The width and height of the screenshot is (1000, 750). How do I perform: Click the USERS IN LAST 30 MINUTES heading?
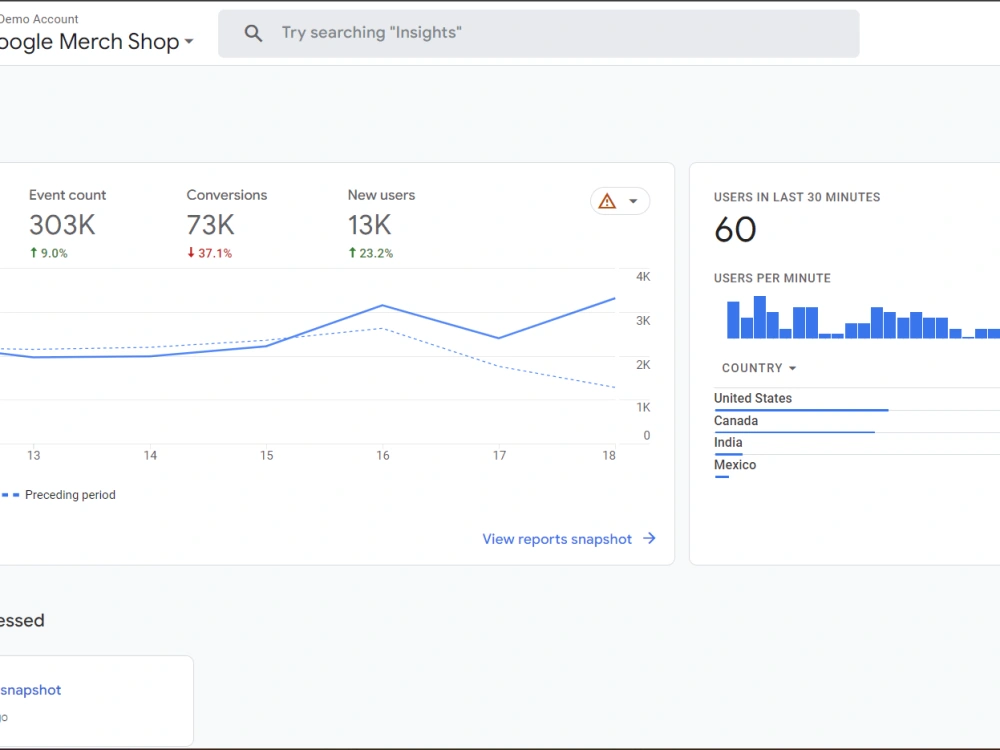point(797,197)
